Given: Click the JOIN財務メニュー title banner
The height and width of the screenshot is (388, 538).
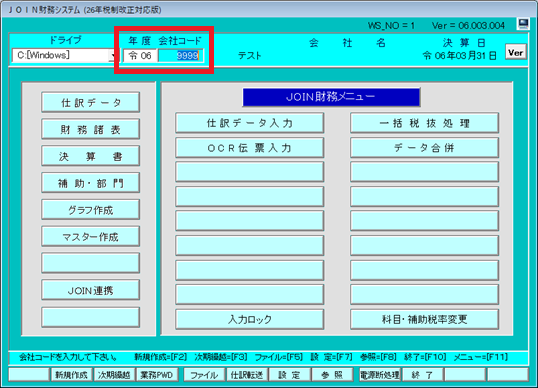Looking at the screenshot, I should [x=331, y=97].
